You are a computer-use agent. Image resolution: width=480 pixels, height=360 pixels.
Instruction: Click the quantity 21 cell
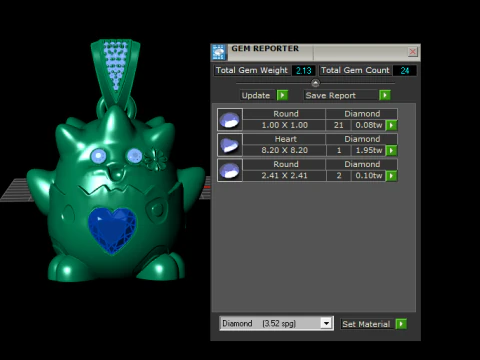[339, 125]
